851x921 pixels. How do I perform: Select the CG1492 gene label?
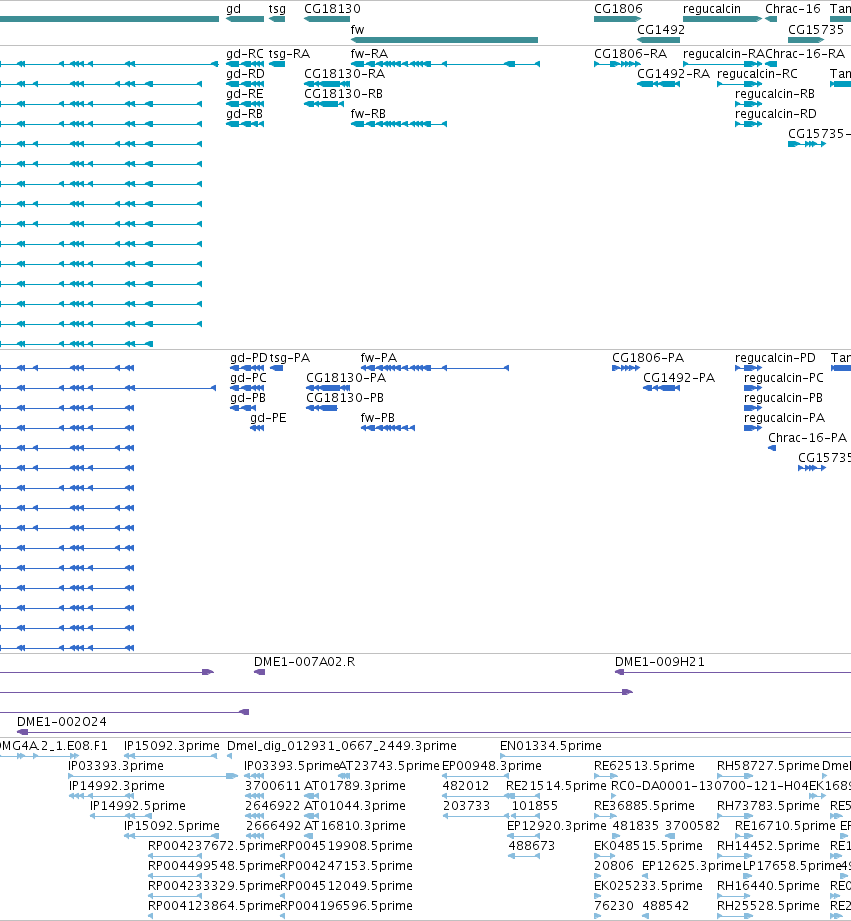tap(661, 29)
